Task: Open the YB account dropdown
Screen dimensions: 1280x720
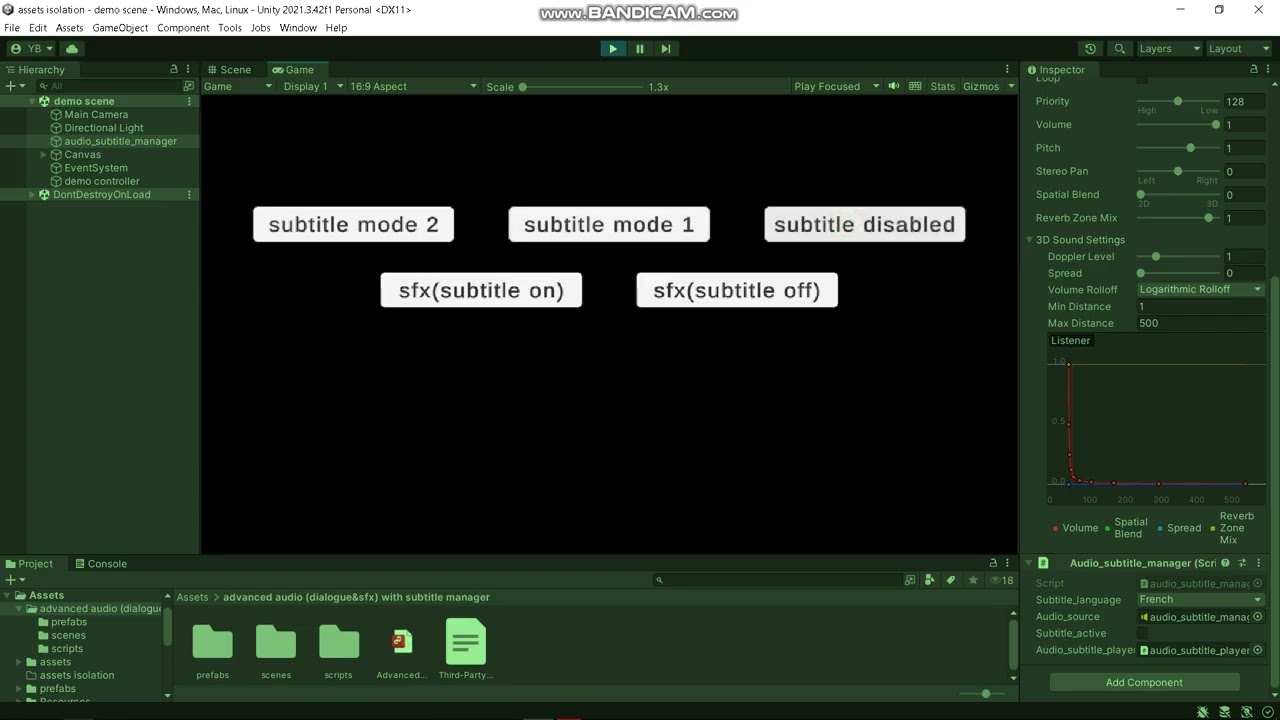Action: pyautogui.click(x=31, y=48)
